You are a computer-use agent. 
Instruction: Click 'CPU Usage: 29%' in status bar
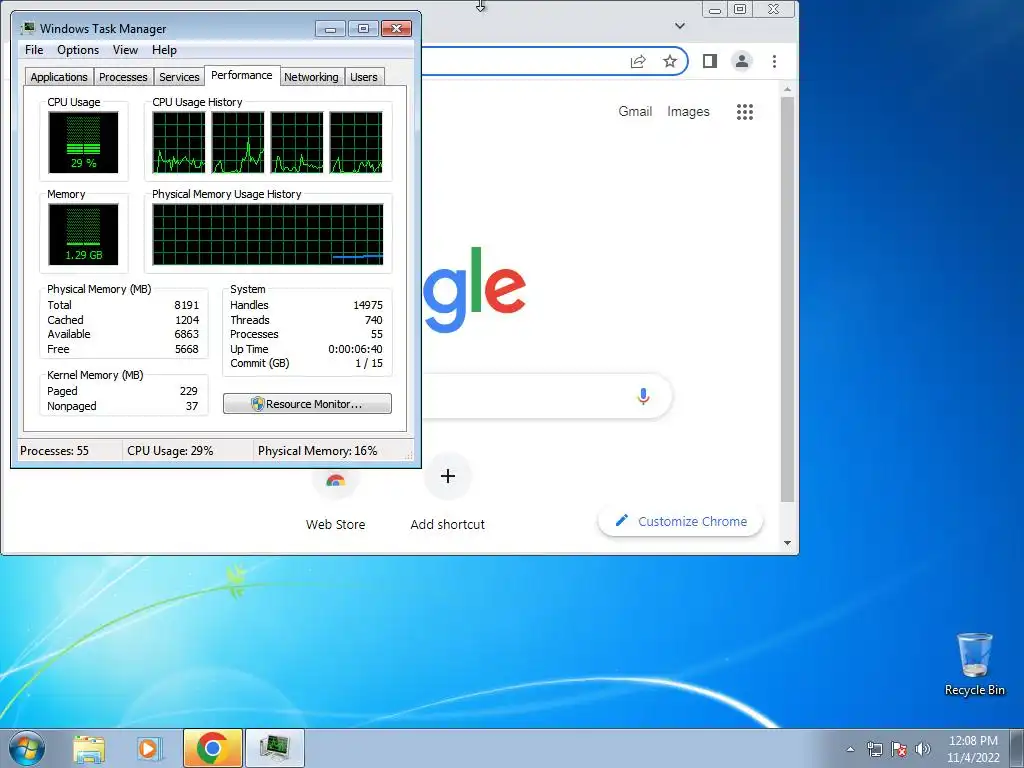tap(170, 451)
